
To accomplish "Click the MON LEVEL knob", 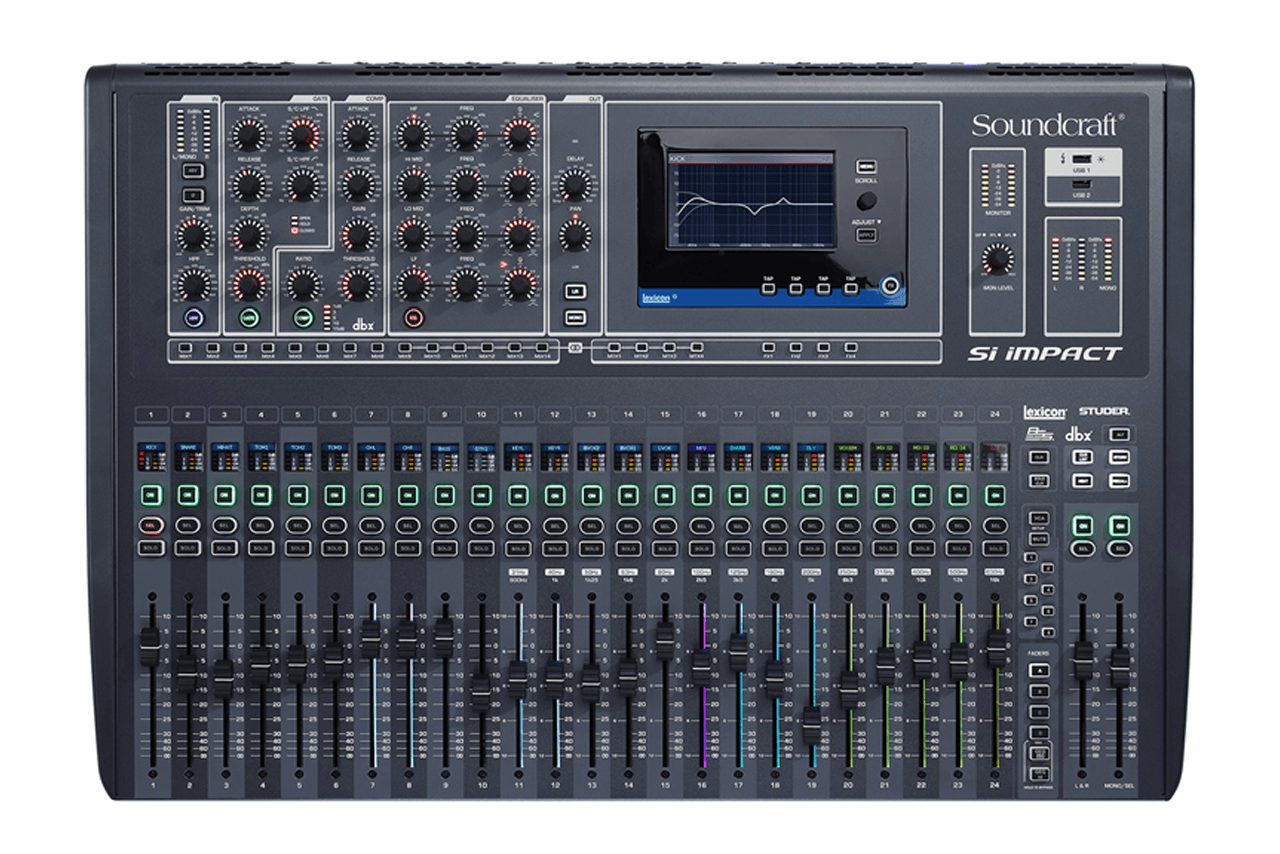I will pyautogui.click(x=996, y=259).
